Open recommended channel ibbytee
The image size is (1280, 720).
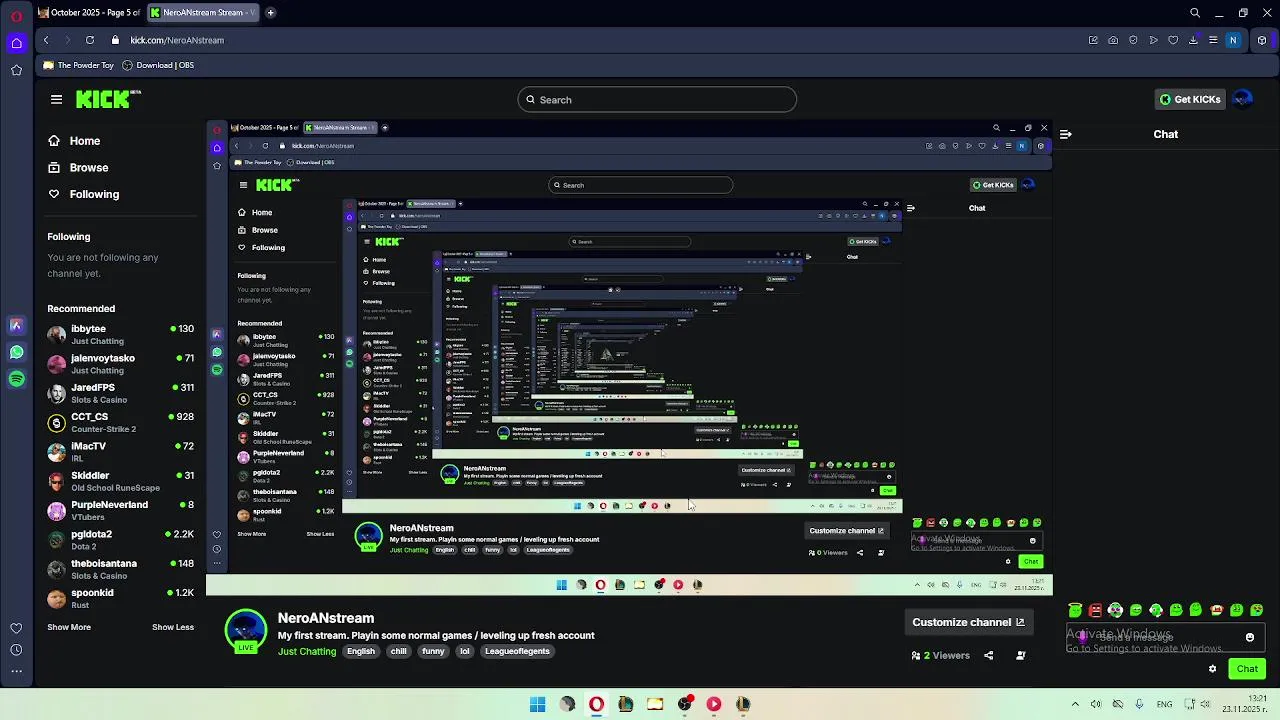point(120,334)
